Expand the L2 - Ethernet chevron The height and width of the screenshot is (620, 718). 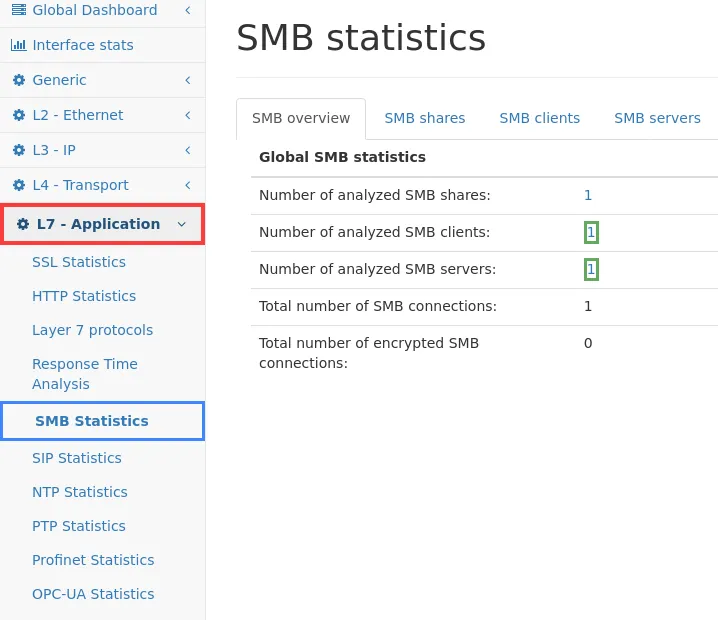point(187,115)
